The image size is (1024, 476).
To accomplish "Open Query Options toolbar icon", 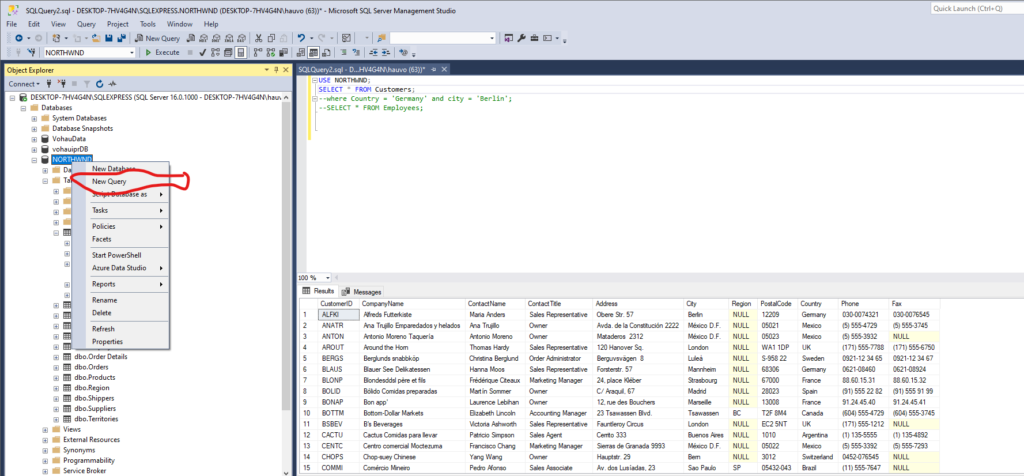I will coord(228,52).
